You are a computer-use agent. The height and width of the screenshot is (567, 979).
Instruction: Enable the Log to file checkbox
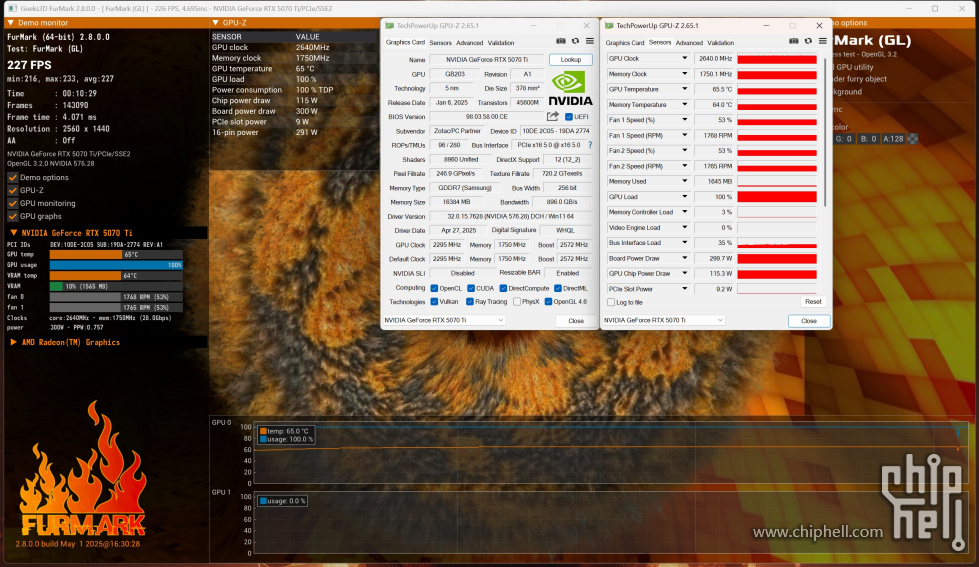(x=611, y=302)
